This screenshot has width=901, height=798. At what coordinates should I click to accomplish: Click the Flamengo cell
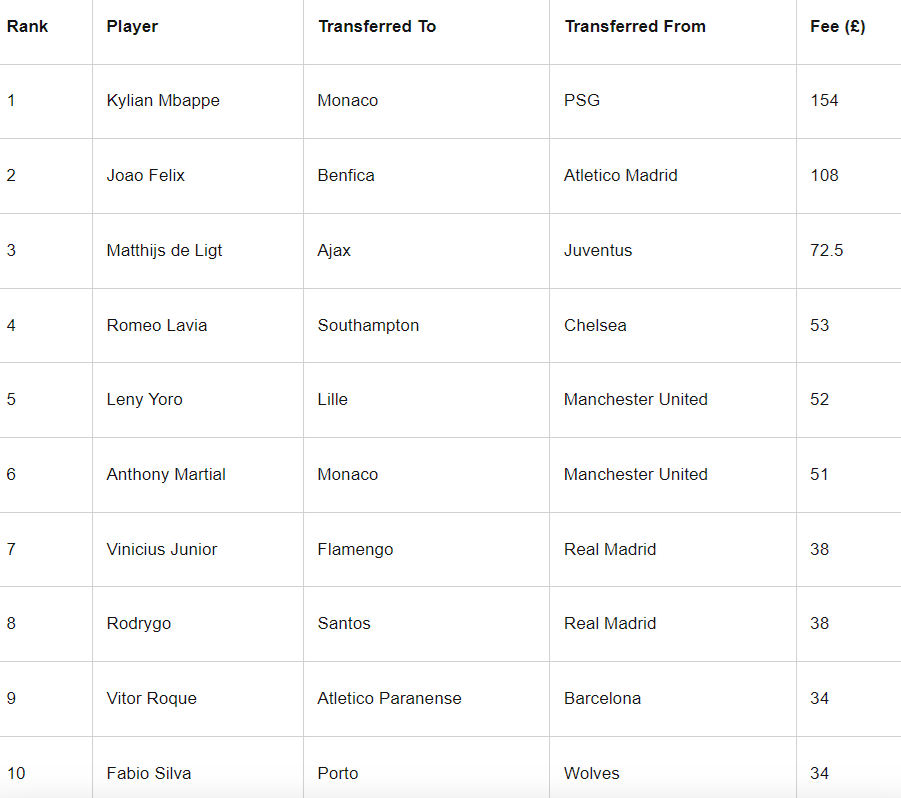click(x=355, y=550)
